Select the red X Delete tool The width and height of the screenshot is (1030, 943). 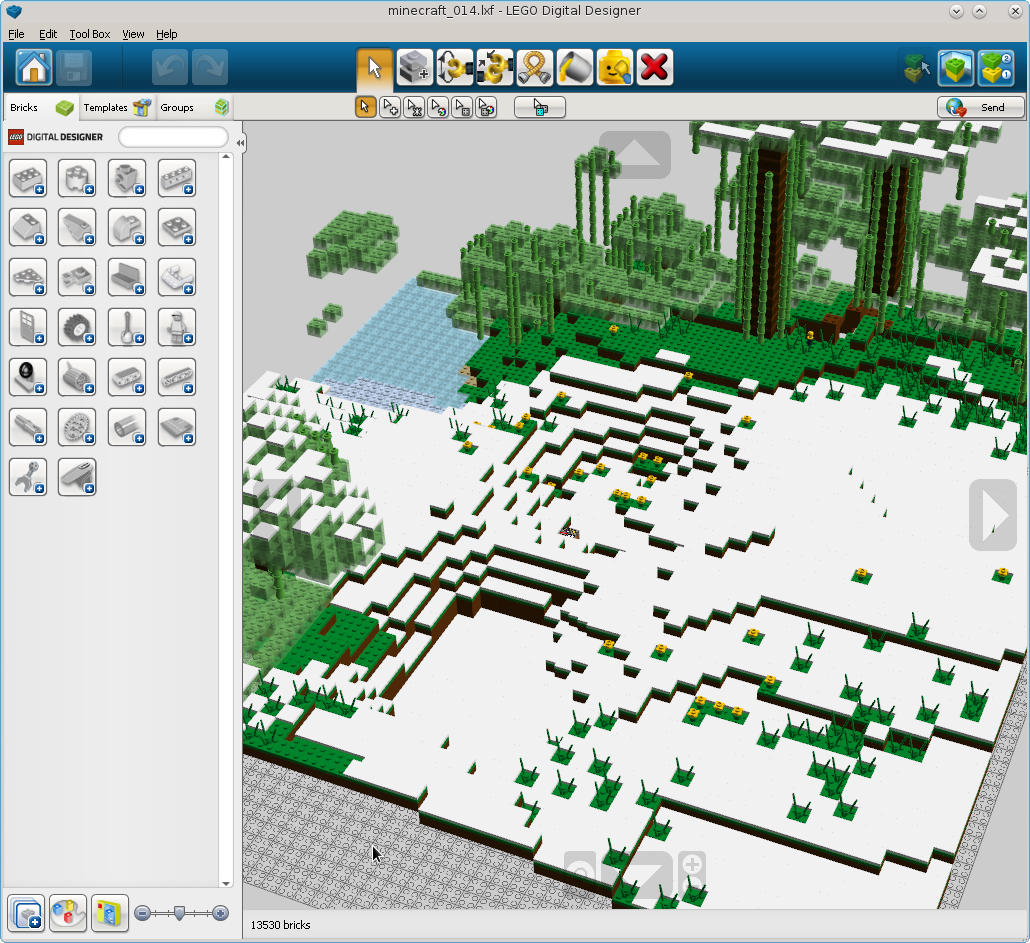pyautogui.click(x=655, y=68)
